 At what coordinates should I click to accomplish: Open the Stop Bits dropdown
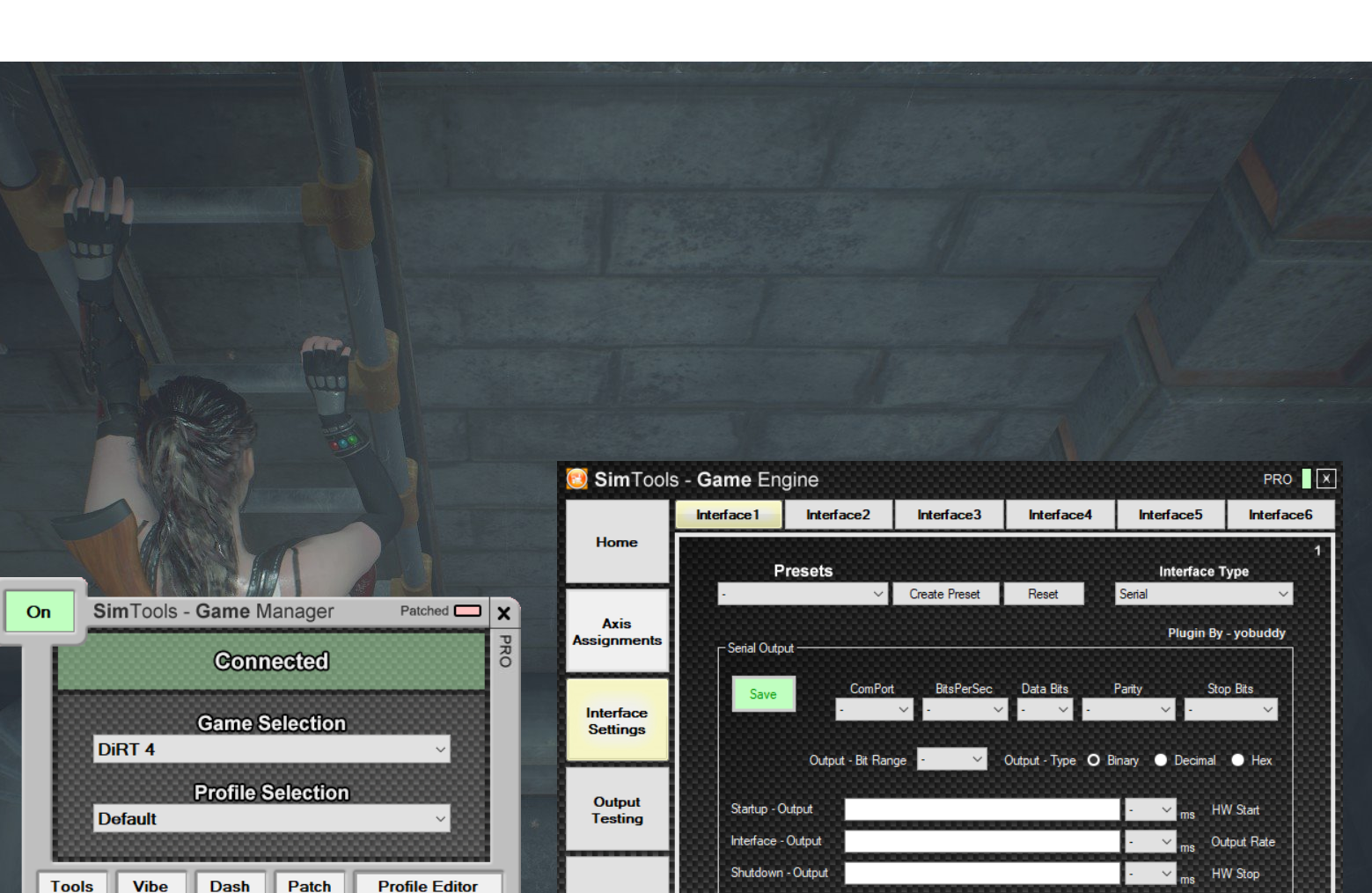pyautogui.click(x=1230, y=709)
